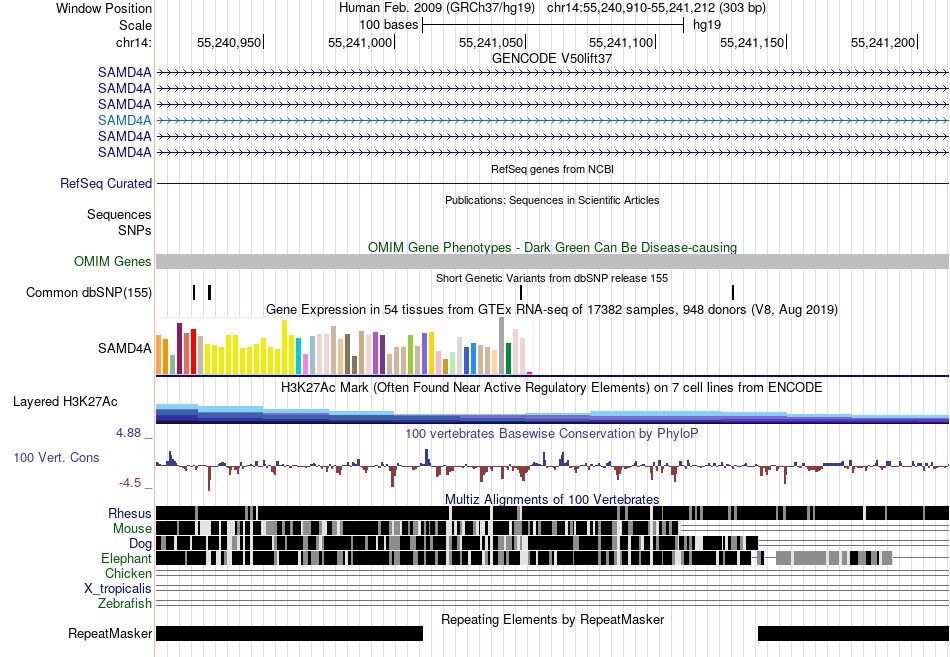
Task: Select the 55,241,200 ruler coordinate
Action: tap(883, 42)
